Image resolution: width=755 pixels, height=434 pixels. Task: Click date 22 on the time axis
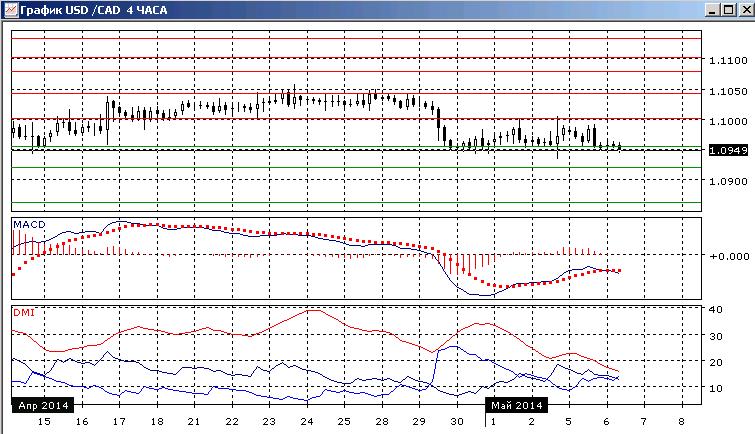pyautogui.click(x=232, y=422)
